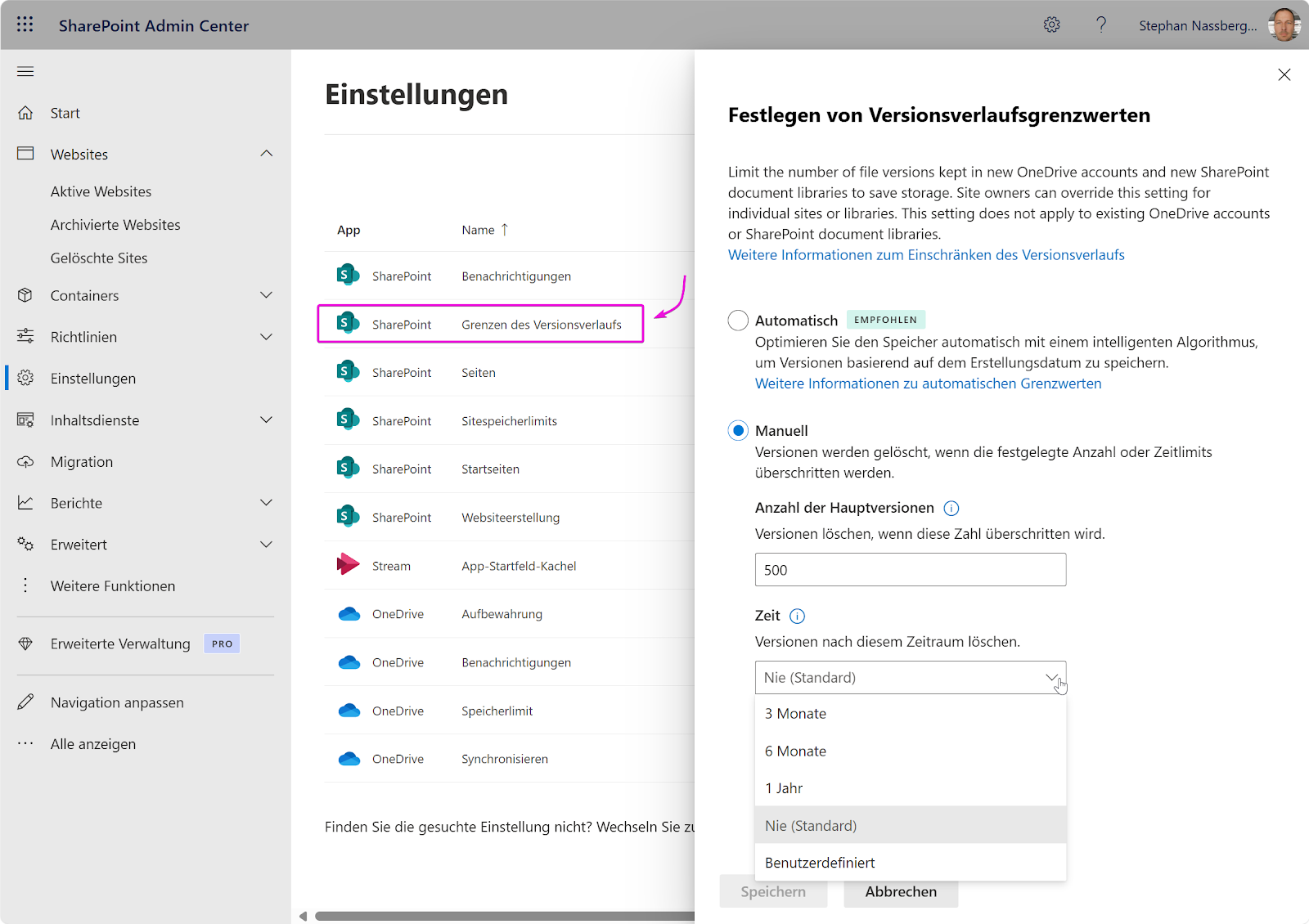Choose 6 Monate from the dropdown

pyautogui.click(x=911, y=751)
